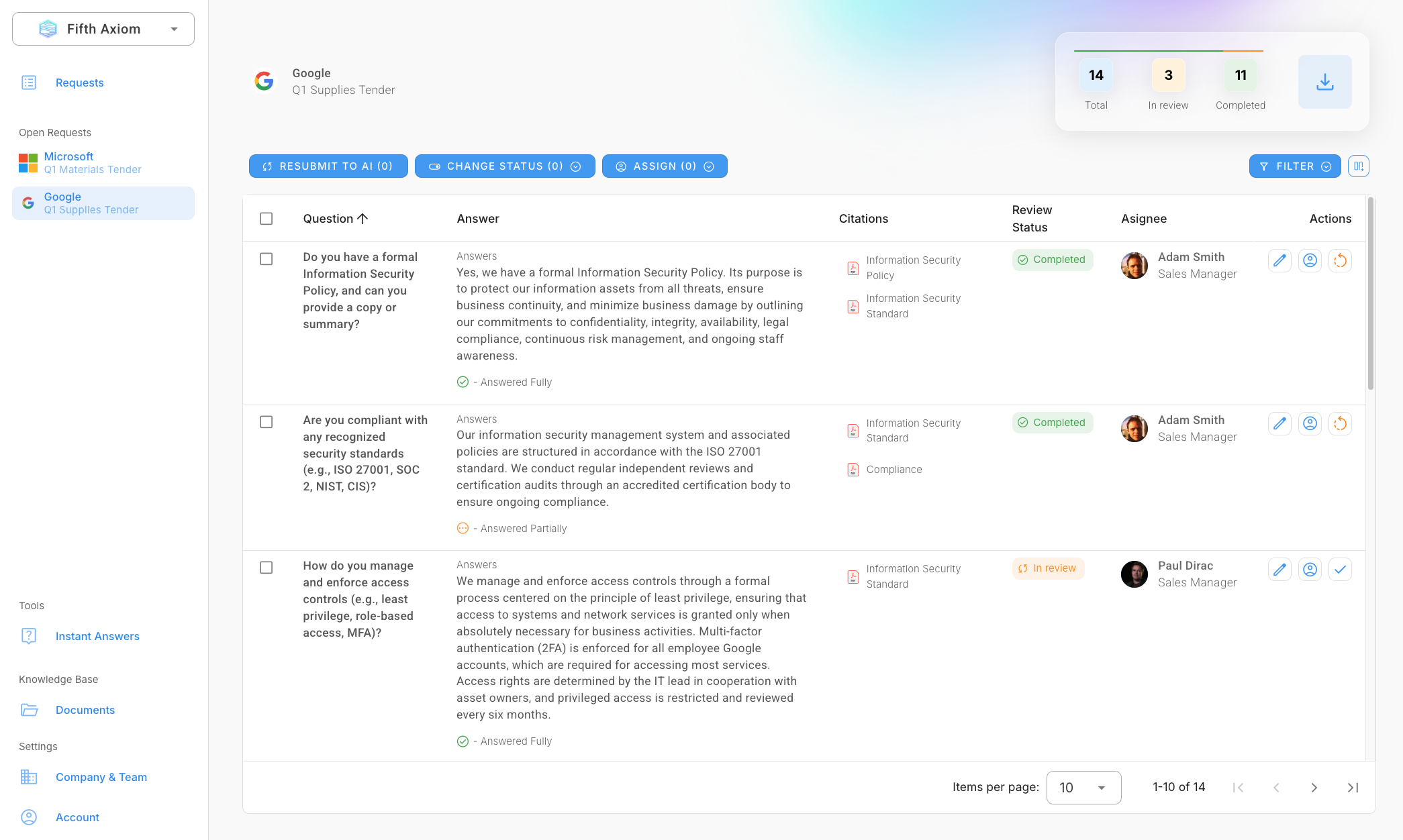Viewport: 1403px width, 840px height.
Task: Reassign user on access controls row
Action: [x=1310, y=570]
